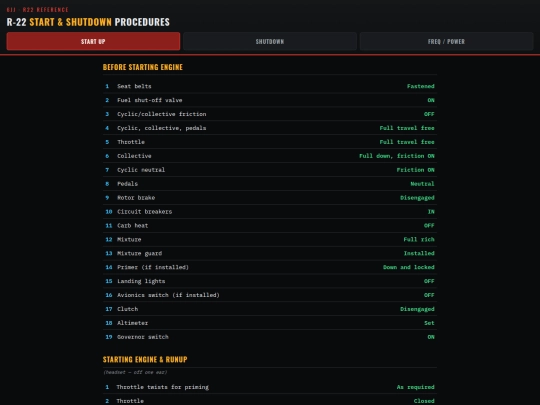Click the 'Friction ON' value text
Image resolution: width=540 pixels, height=405 pixels.
[x=415, y=170]
